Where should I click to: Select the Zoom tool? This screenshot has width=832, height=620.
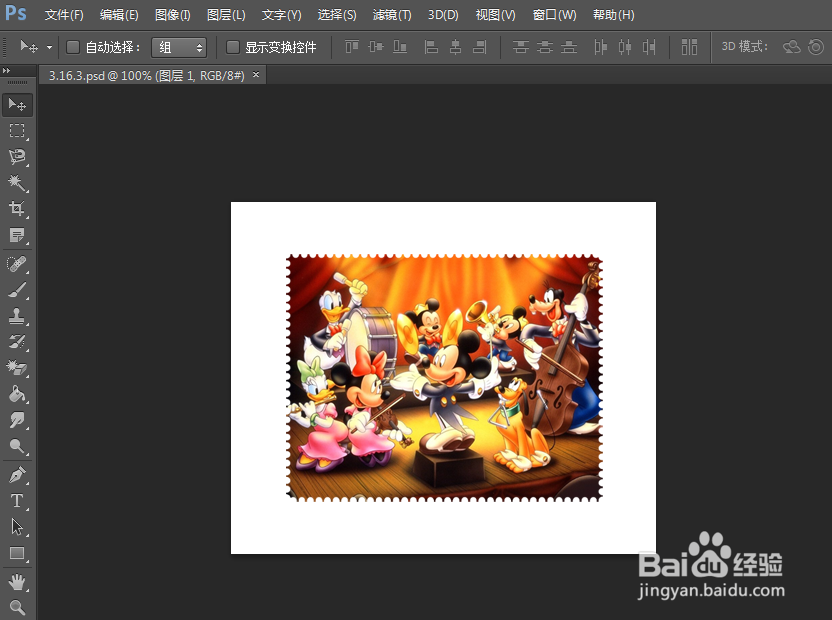click(18, 607)
